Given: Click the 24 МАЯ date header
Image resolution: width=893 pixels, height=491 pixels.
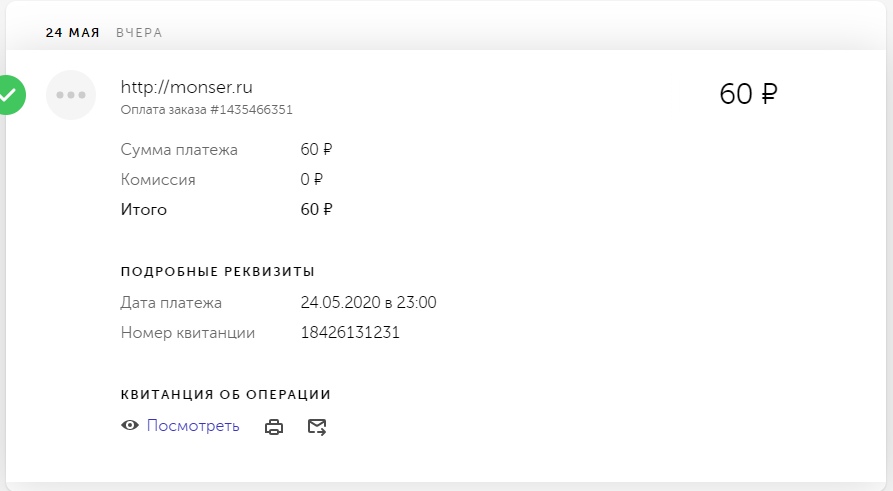Looking at the screenshot, I should click(72, 33).
